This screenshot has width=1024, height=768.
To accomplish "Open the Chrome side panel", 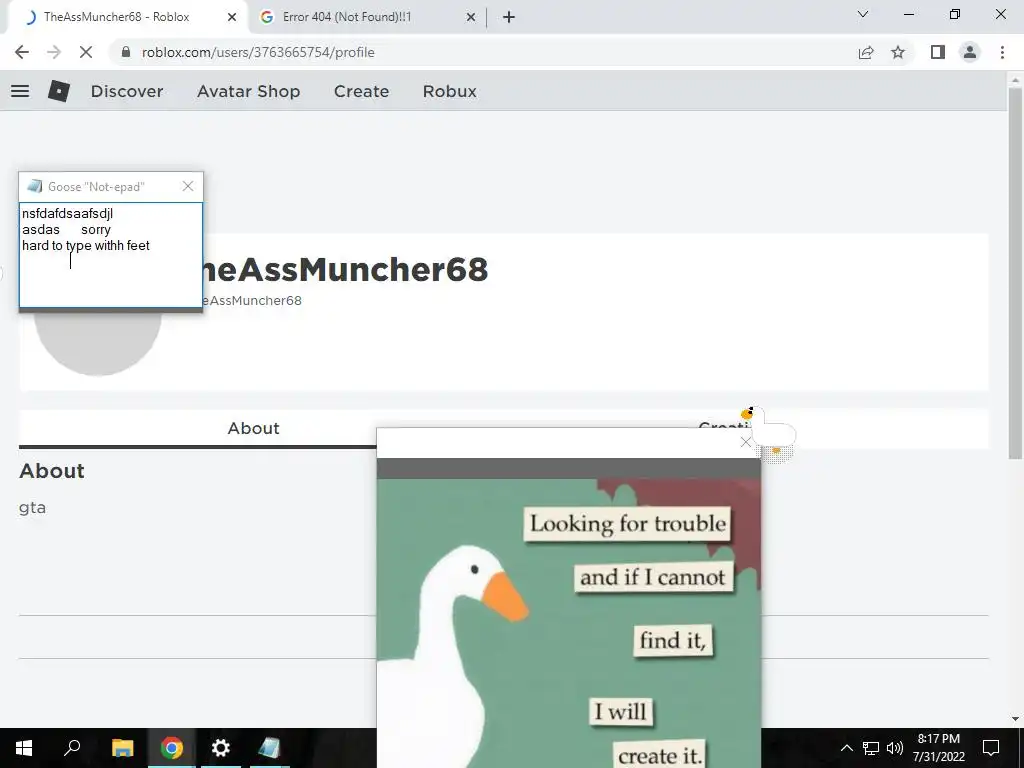I will (938, 52).
